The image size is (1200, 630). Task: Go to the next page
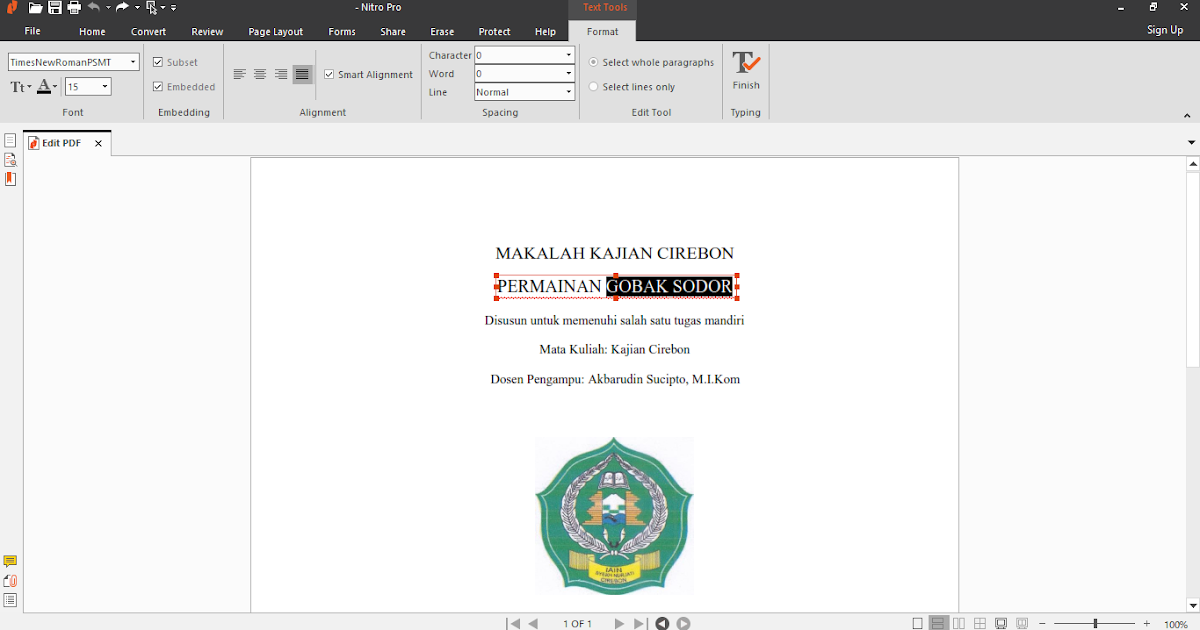pyautogui.click(x=619, y=623)
